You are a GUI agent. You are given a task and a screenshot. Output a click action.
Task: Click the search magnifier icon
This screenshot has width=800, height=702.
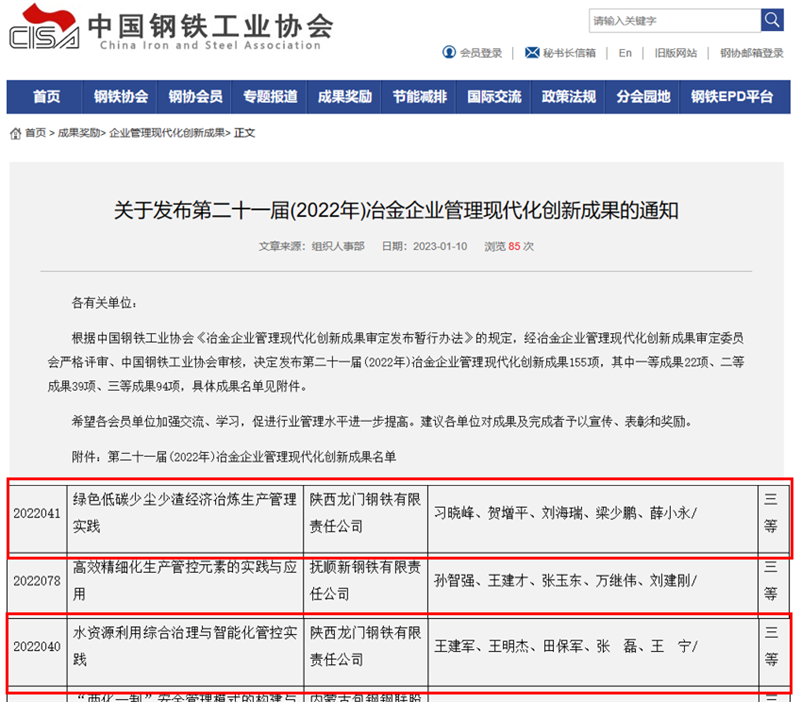[x=772, y=20]
